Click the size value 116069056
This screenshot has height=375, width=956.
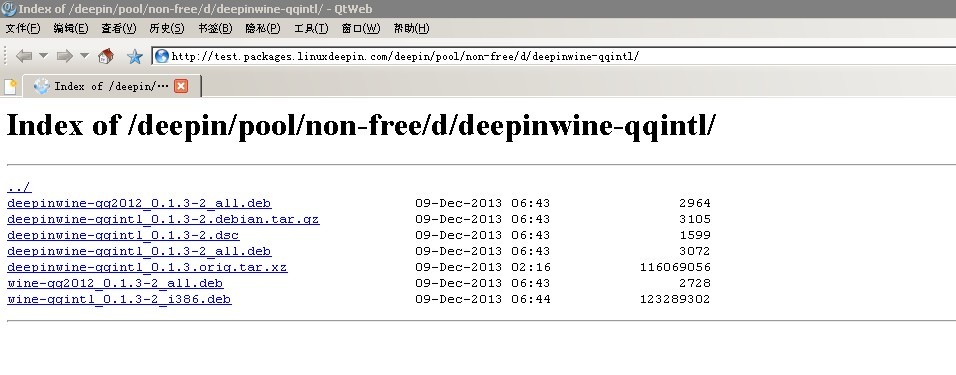pyautogui.click(x=675, y=267)
